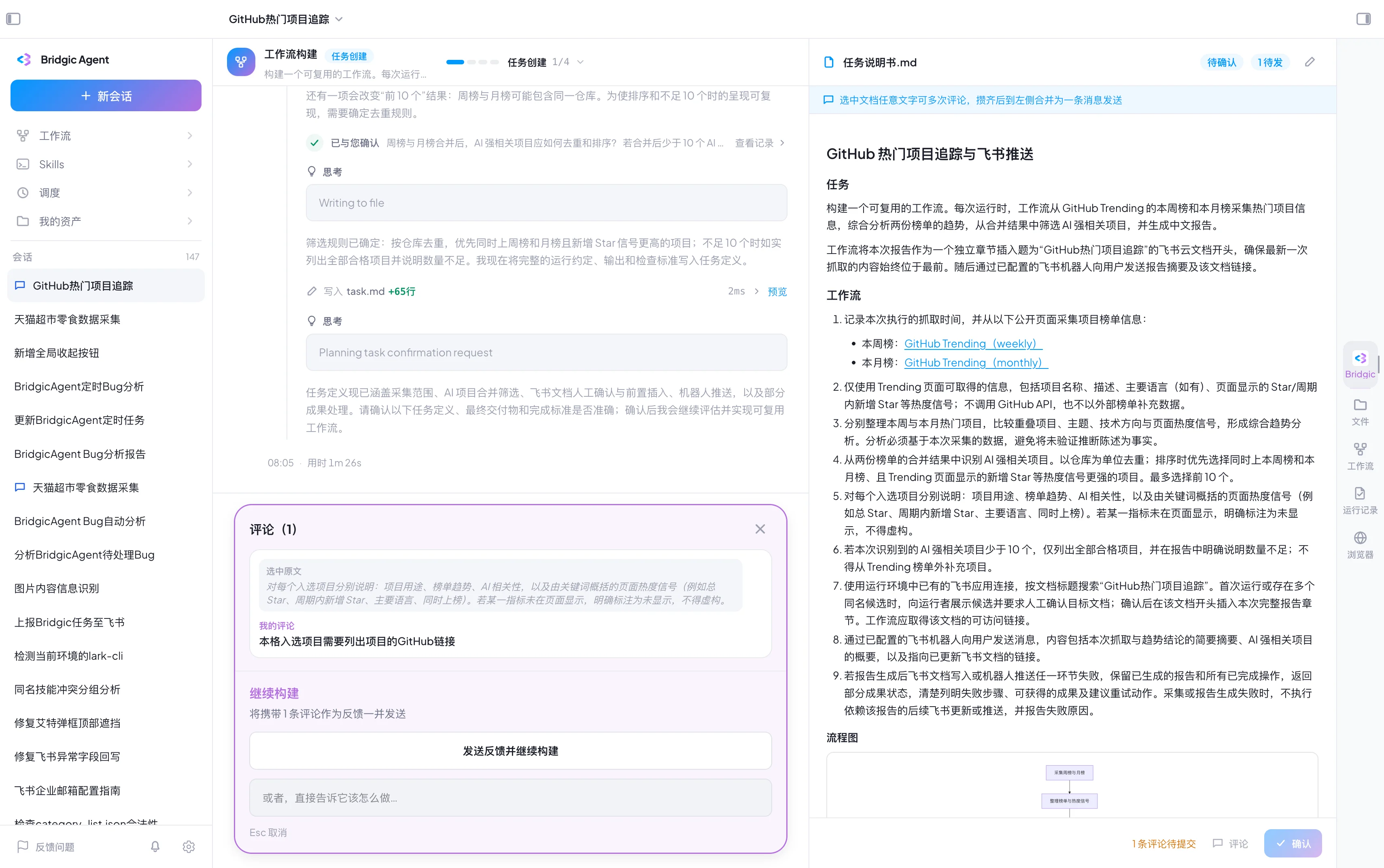Viewport: 1384px width, 868px height.
Task: Focus the 或者，直接告诉它该怎么做 input
Action: point(510,797)
